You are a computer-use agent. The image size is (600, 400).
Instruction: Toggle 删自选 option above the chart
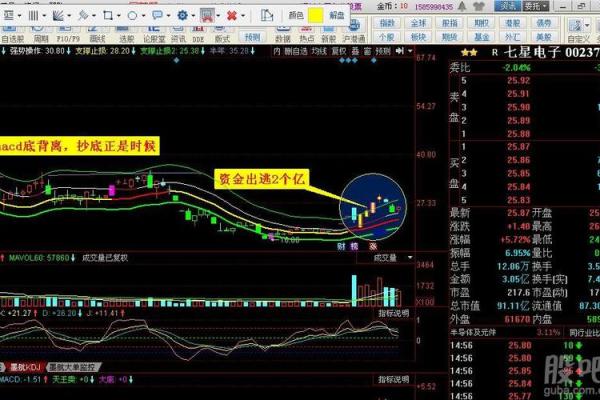[x=296, y=51]
